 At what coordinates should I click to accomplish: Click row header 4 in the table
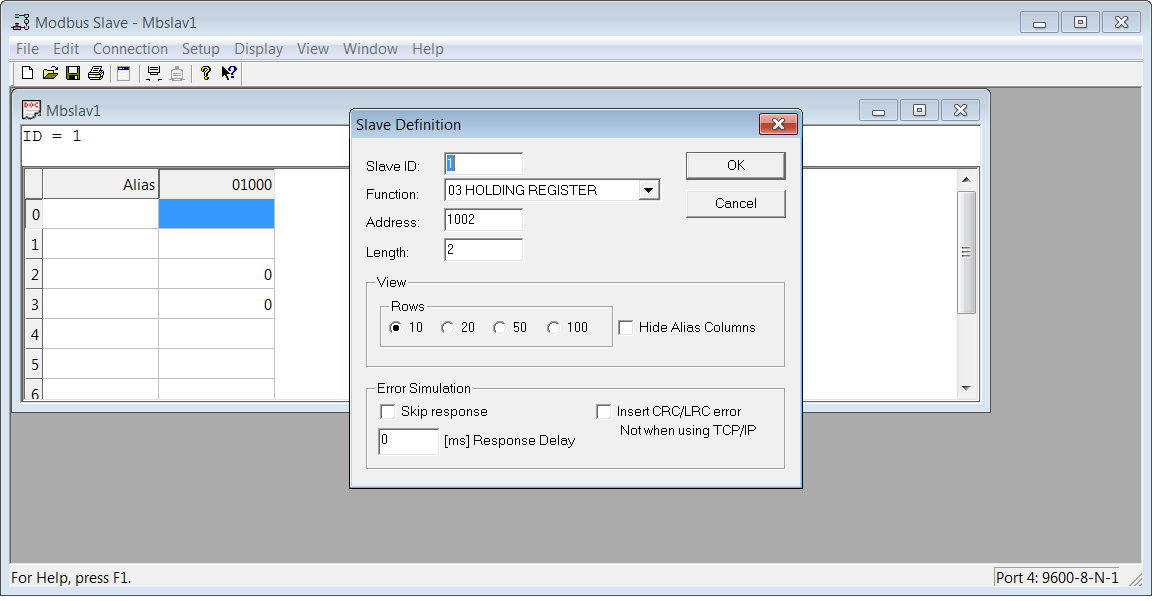click(x=35, y=334)
